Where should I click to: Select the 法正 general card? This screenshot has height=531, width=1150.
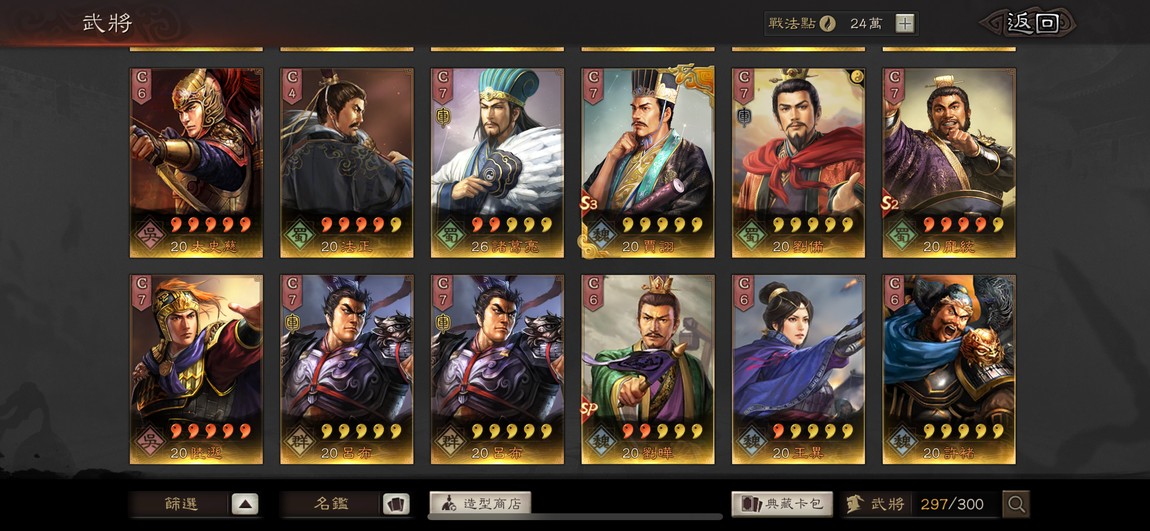[x=347, y=163]
